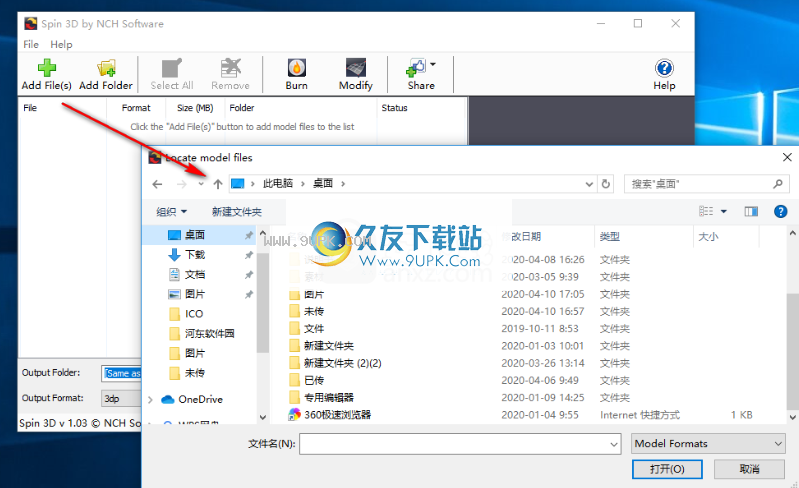Open the File menu

[31, 44]
